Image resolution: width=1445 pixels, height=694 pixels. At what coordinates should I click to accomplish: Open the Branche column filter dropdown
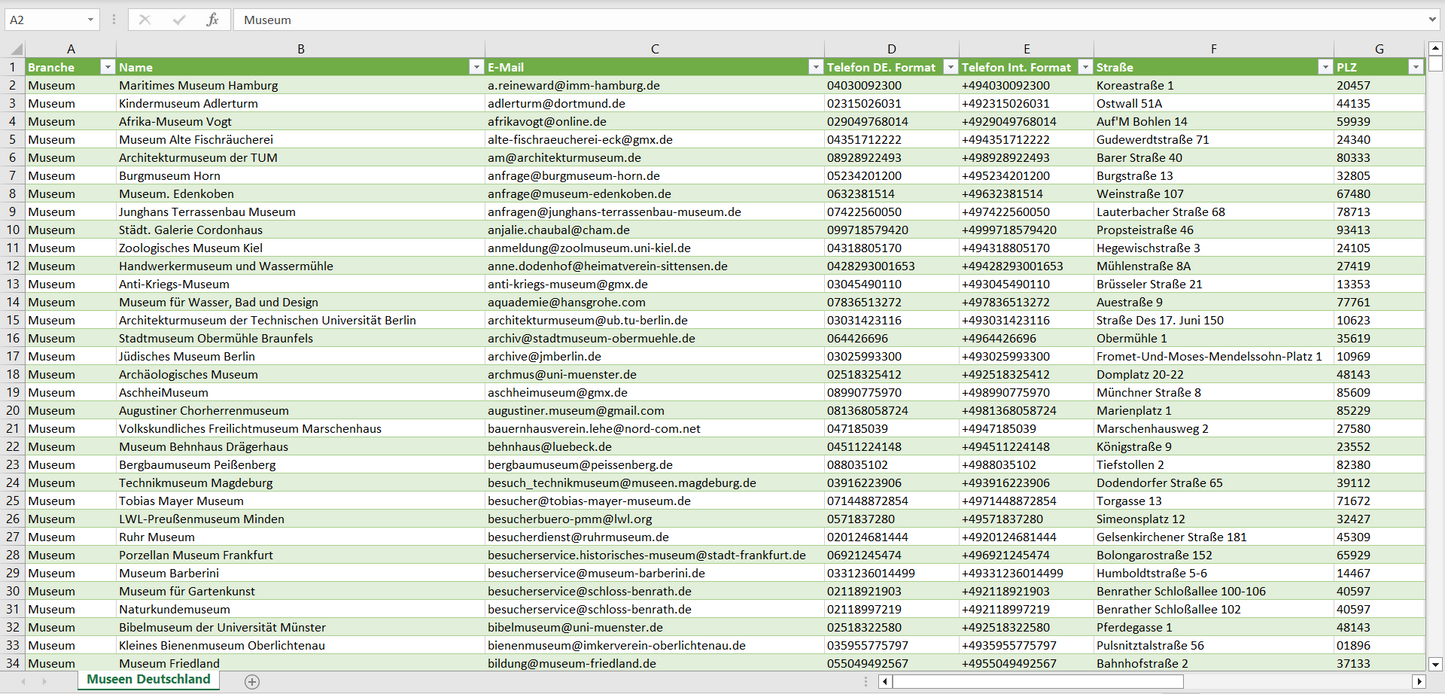pos(107,67)
